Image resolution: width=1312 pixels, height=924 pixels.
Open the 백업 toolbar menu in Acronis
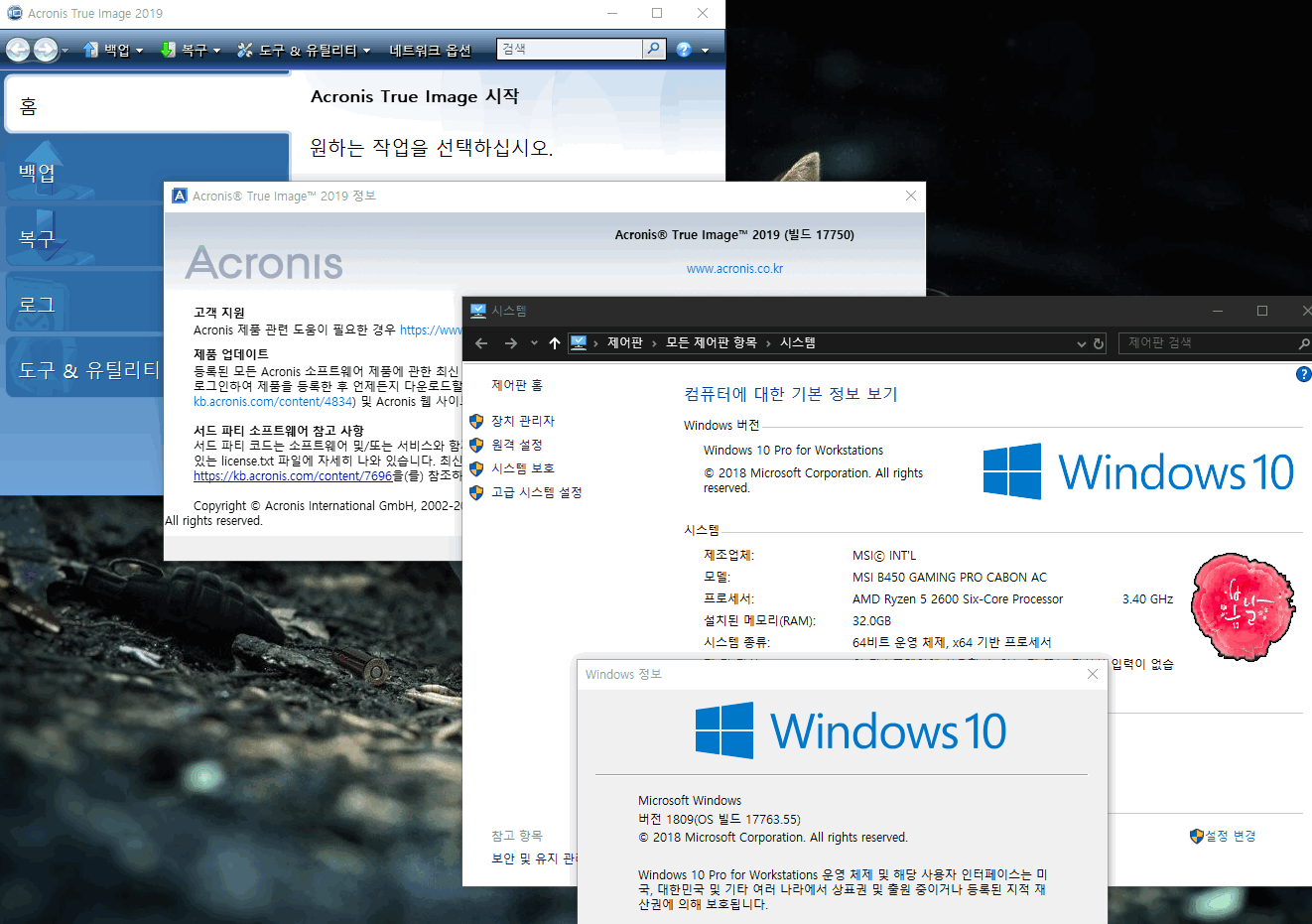coord(114,50)
